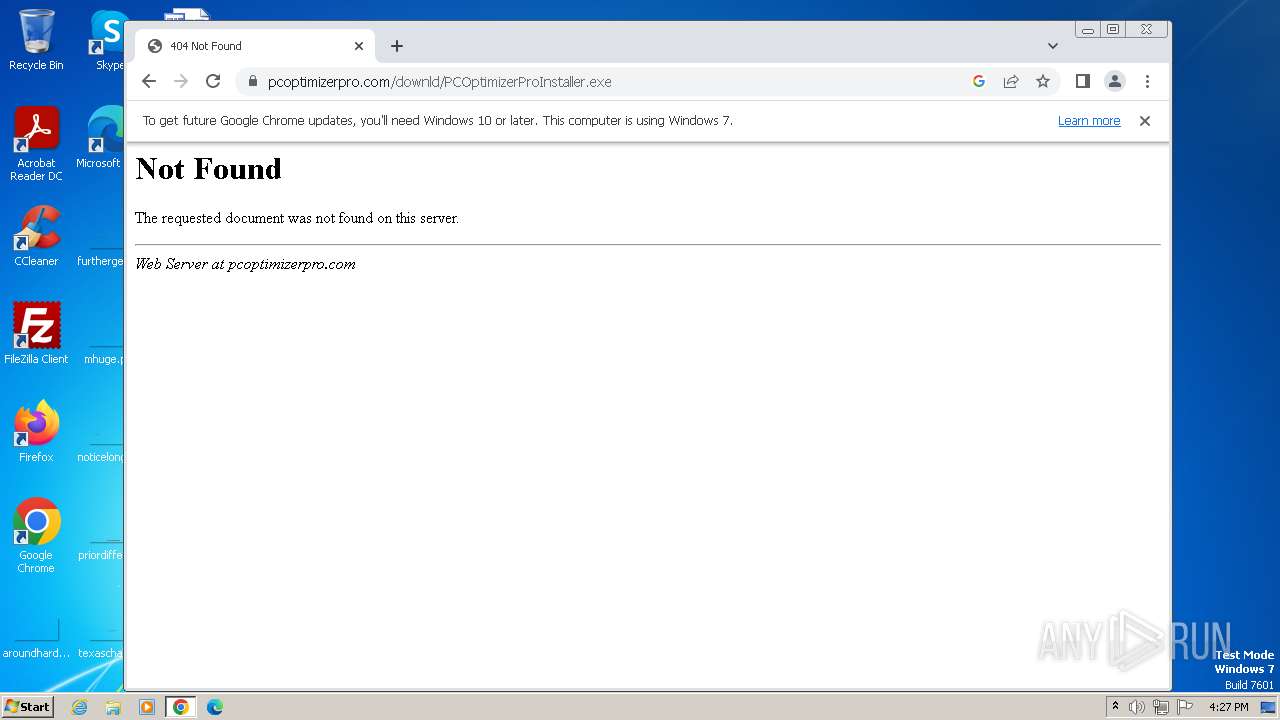Viewport: 1280px width, 720px height.
Task: Click the Chrome taskbar button
Action: coord(181,707)
